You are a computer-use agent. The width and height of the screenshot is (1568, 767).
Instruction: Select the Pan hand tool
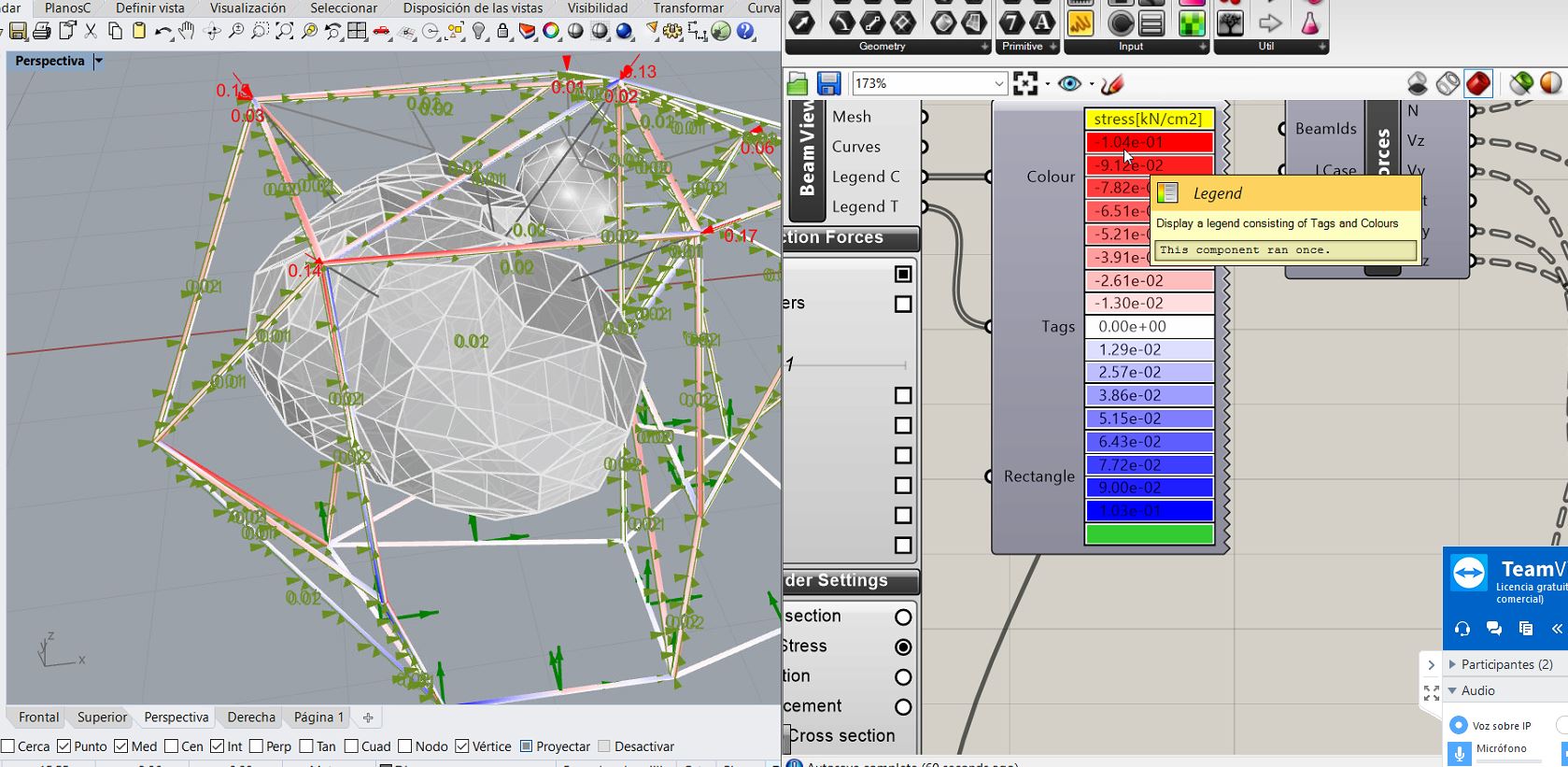187,32
